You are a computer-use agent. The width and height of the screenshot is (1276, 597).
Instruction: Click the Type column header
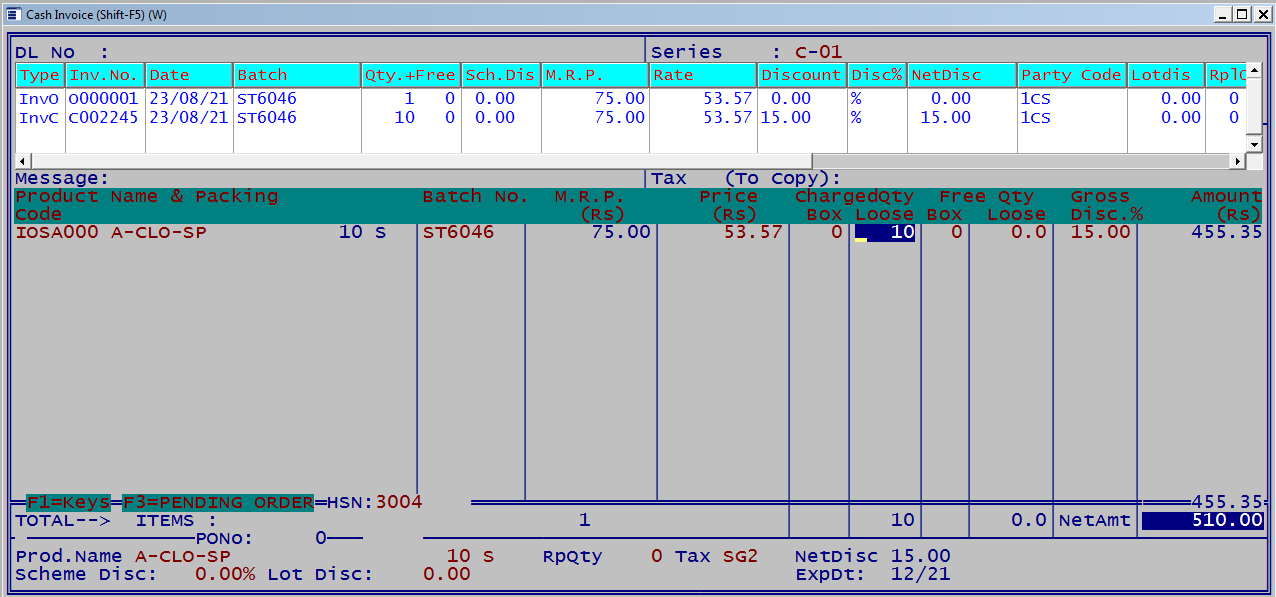pos(40,75)
